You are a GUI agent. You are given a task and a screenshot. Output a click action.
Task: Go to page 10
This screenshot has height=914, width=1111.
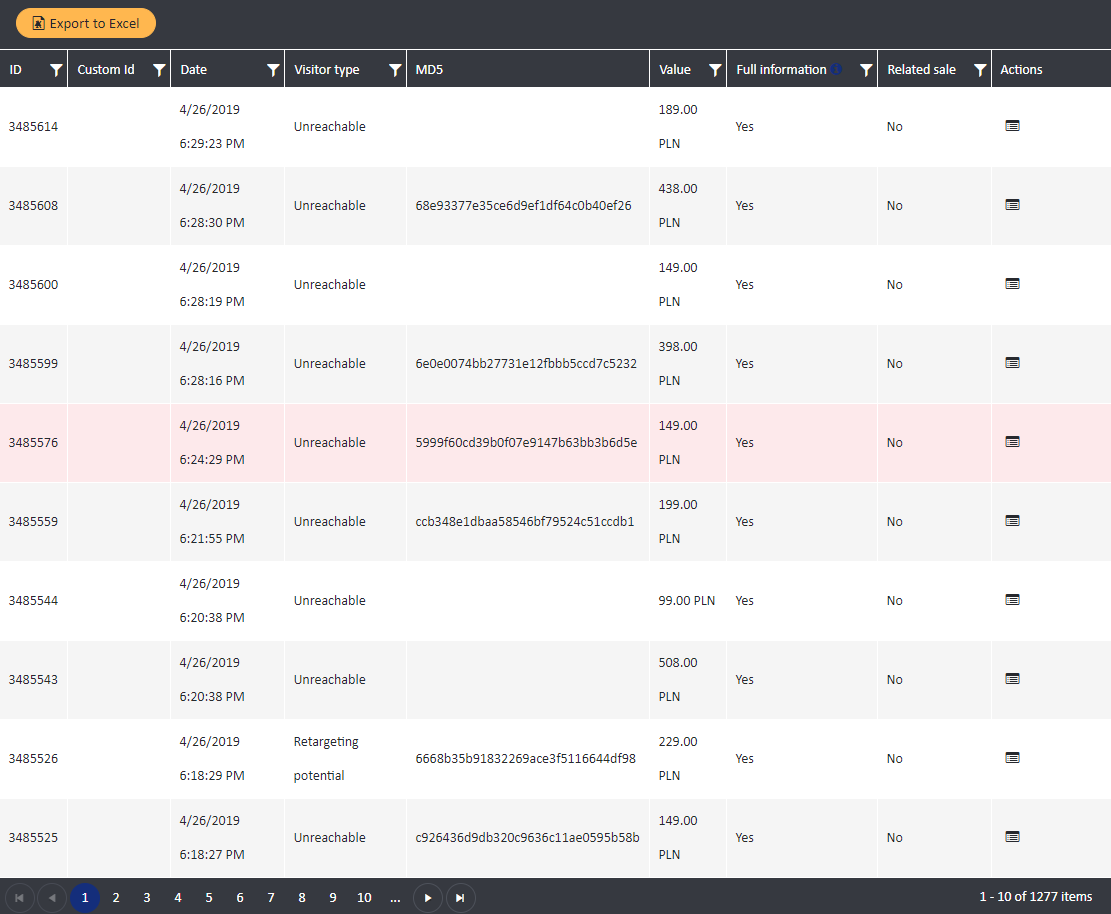364,898
